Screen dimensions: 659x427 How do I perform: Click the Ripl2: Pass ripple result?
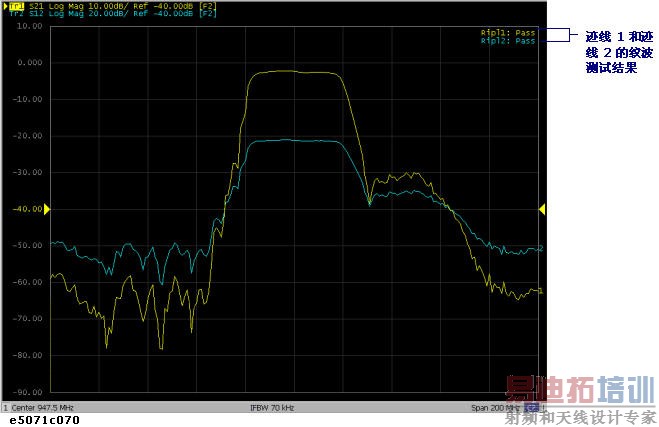click(507, 41)
